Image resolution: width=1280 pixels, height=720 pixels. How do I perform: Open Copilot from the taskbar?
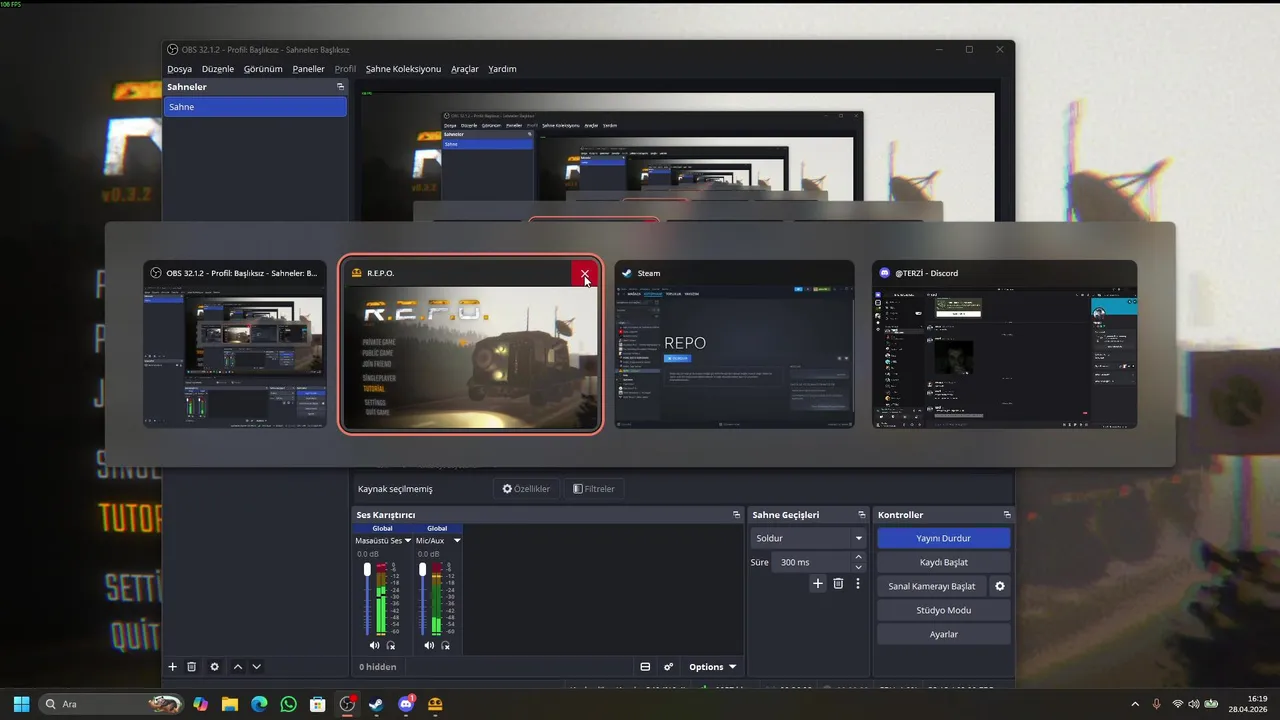pos(201,704)
